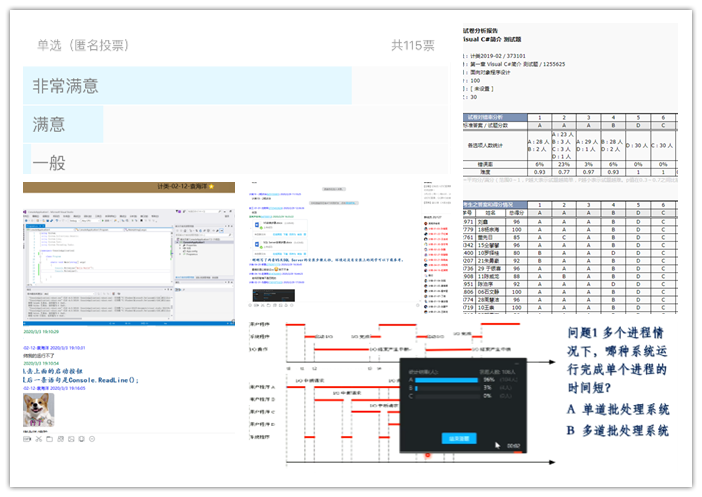This screenshot has height=497, width=702.
Task: Click the second Word document file icon
Action: point(256,243)
